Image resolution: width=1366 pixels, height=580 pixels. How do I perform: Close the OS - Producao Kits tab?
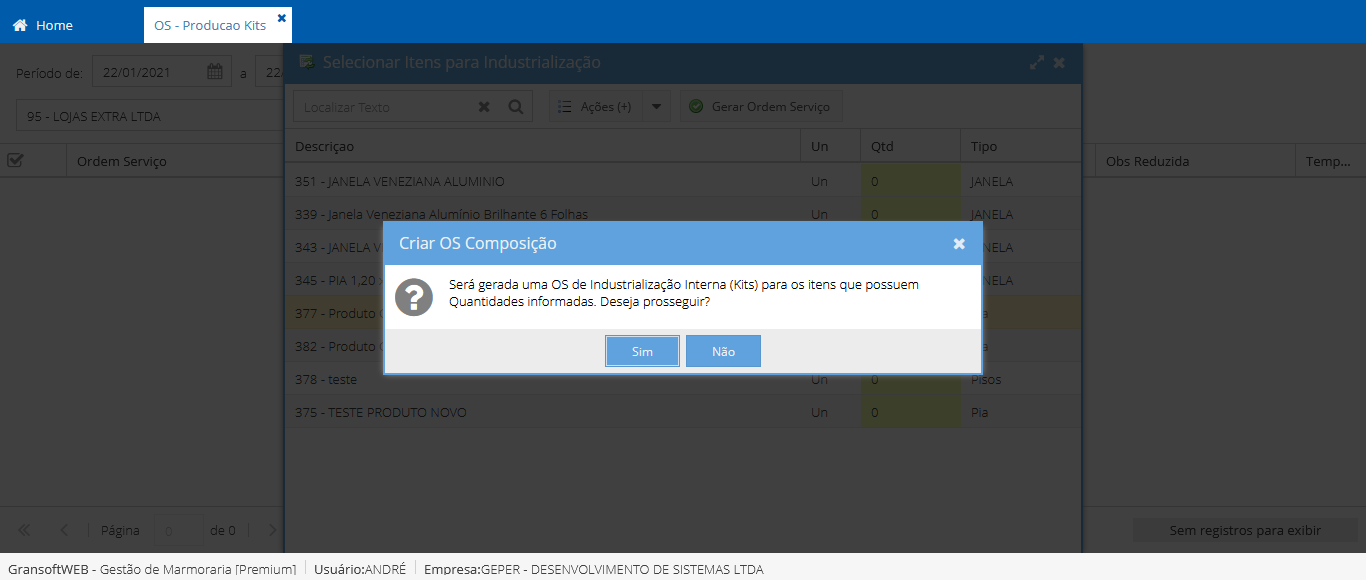pos(281,18)
